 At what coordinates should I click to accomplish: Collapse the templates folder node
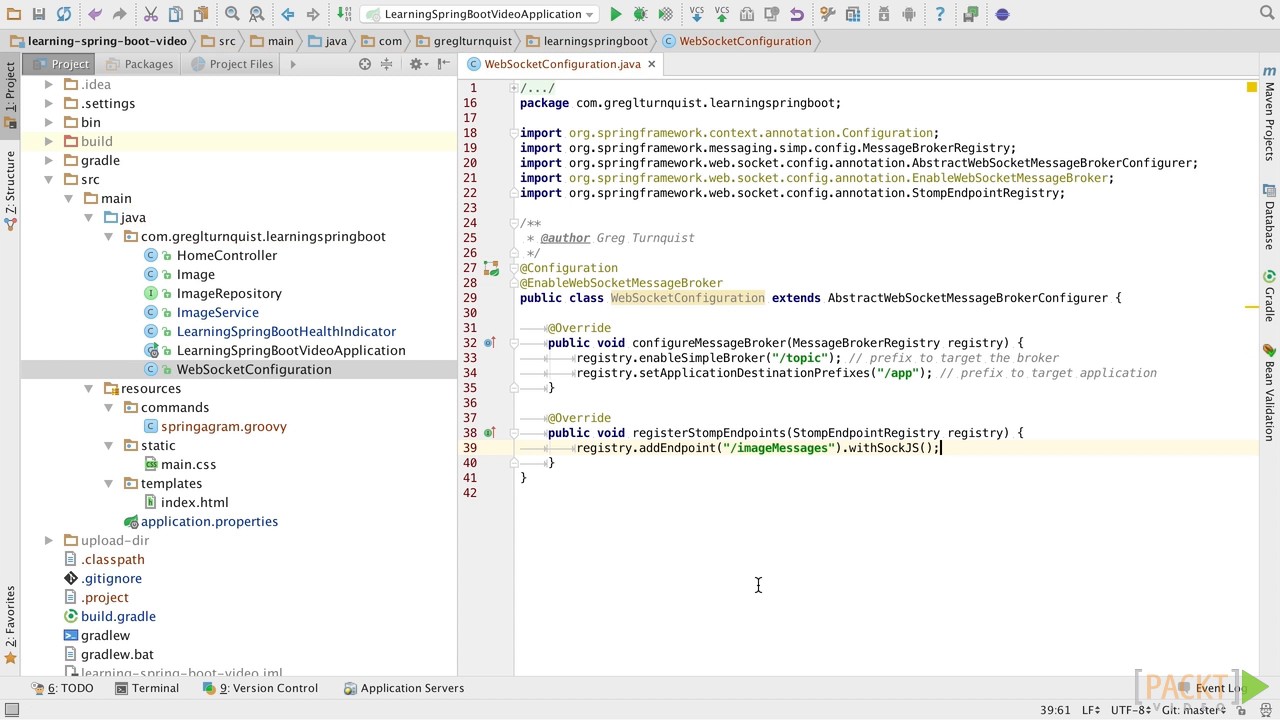coord(109,484)
